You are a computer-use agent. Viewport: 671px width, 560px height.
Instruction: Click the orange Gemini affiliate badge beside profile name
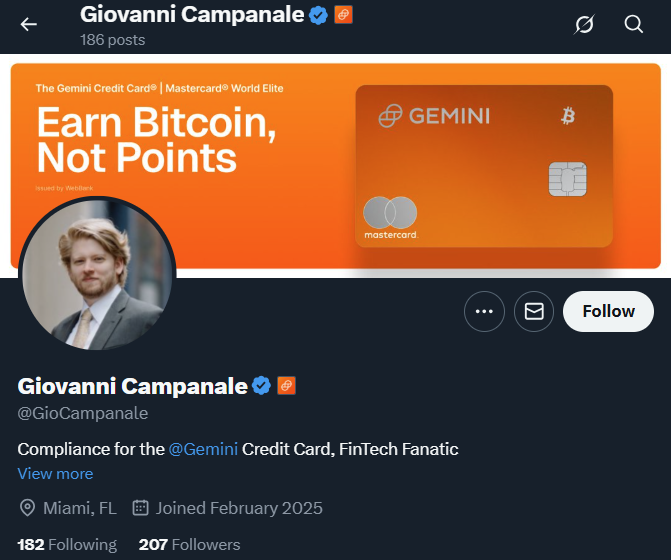pos(286,386)
